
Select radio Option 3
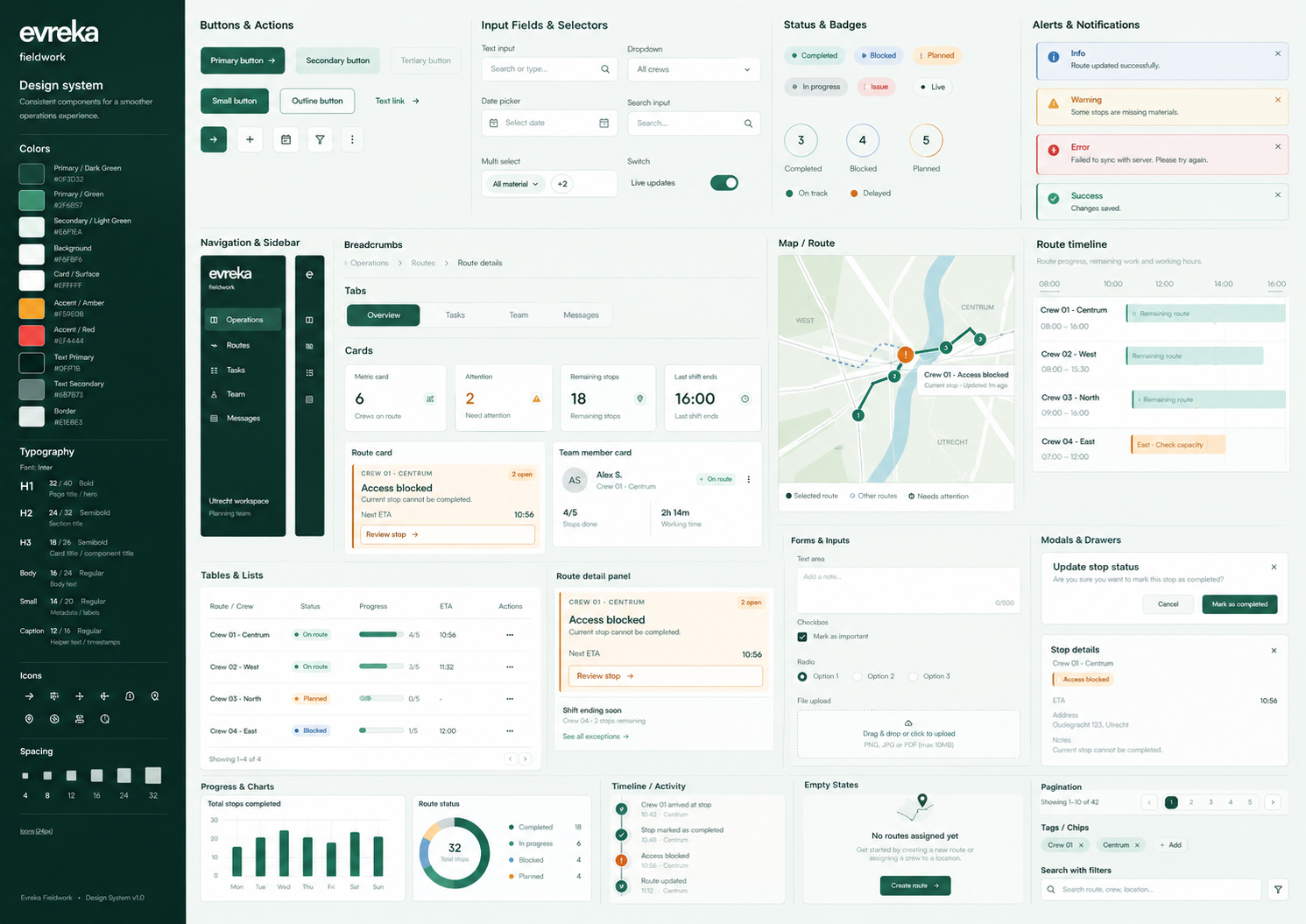tap(914, 676)
